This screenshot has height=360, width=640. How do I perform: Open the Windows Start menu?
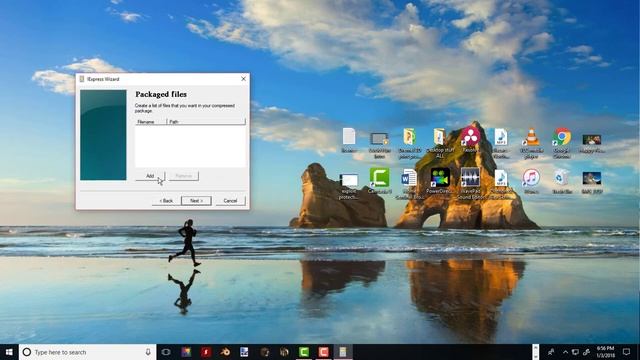(9, 352)
